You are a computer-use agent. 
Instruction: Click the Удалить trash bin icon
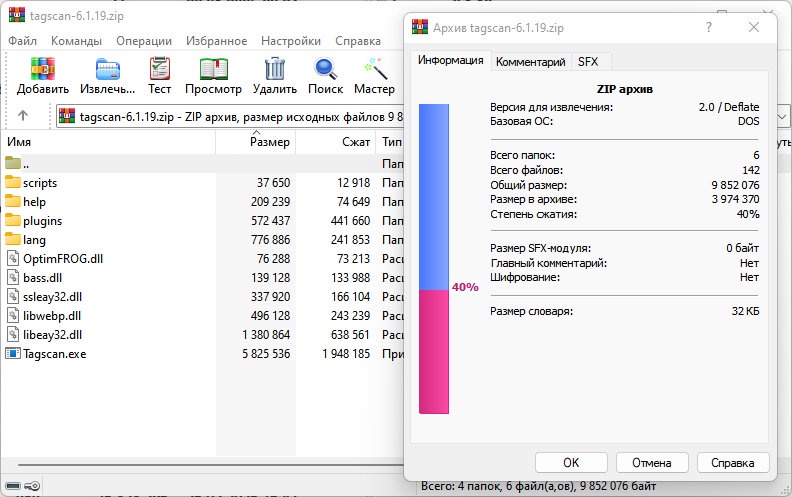275,69
